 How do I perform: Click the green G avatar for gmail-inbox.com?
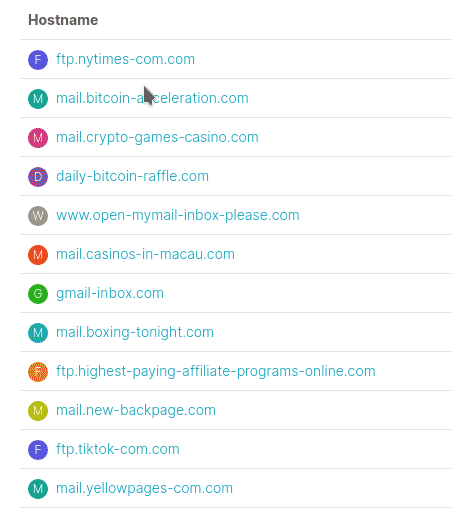pos(38,294)
